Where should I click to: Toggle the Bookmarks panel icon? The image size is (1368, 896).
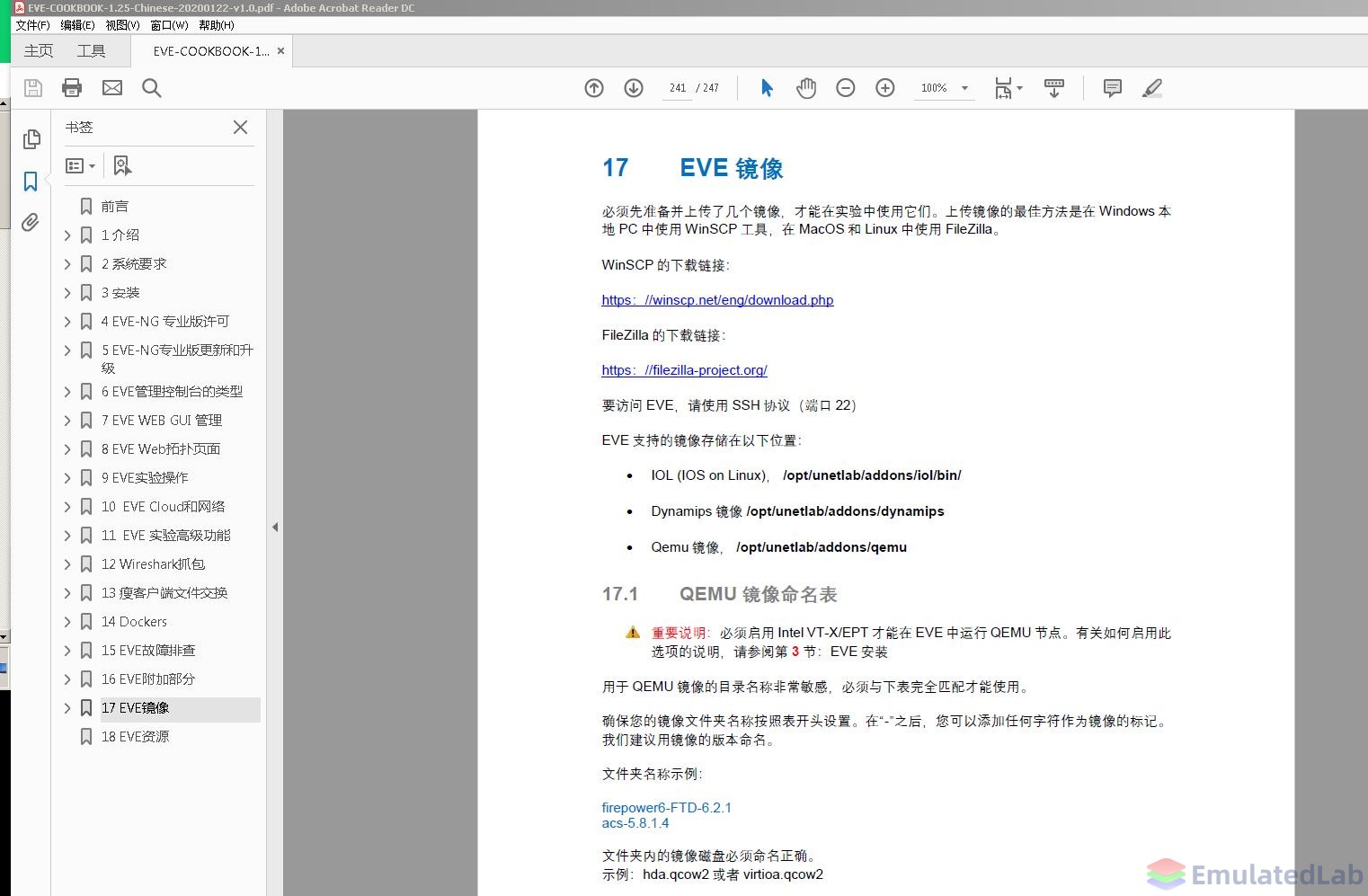pyautogui.click(x=31, y=182)
